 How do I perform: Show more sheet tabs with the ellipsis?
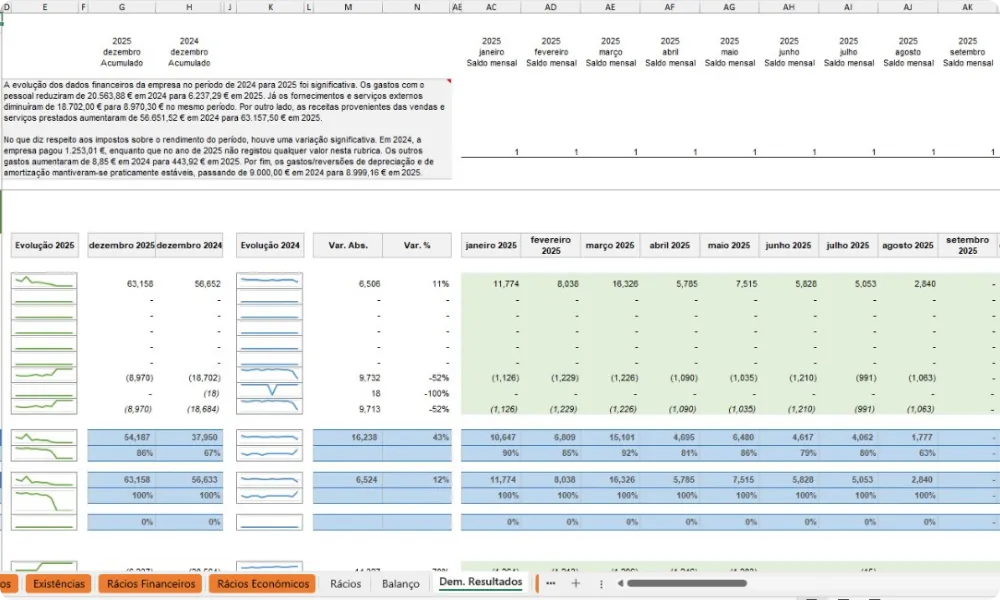(x=550, y=583)
